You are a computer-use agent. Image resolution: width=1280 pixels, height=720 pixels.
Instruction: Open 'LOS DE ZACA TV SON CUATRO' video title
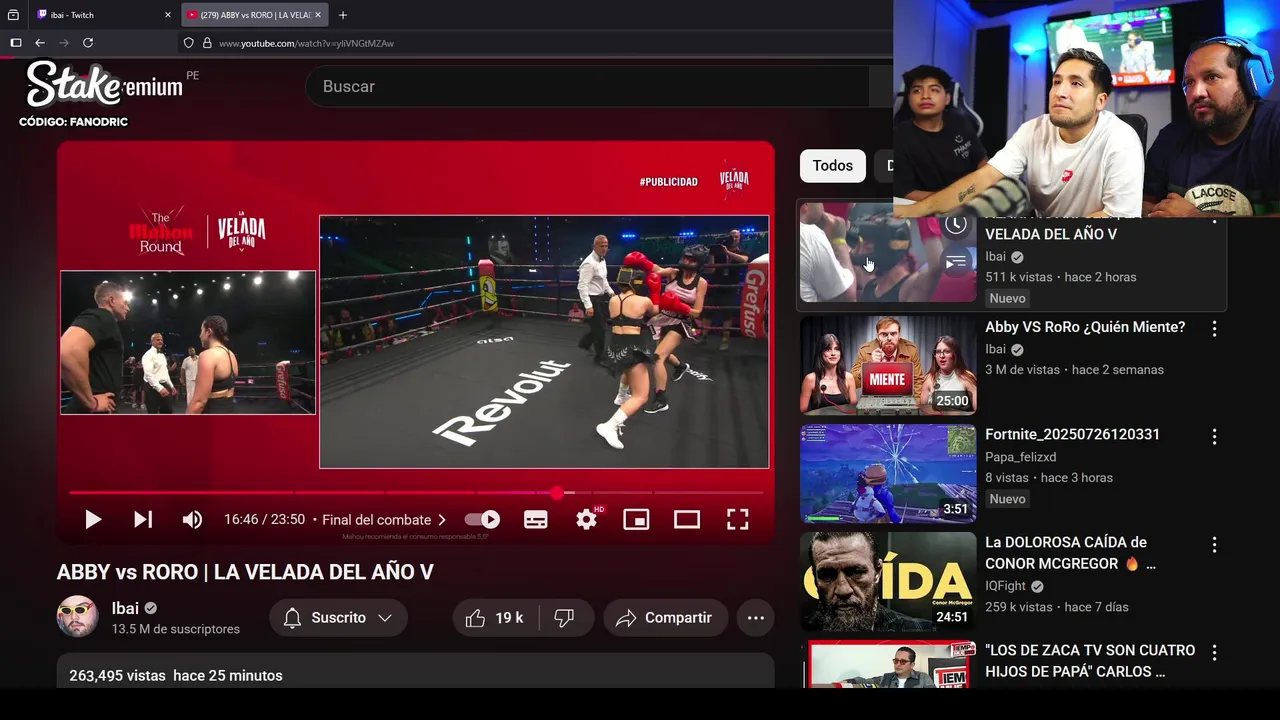1090,661
